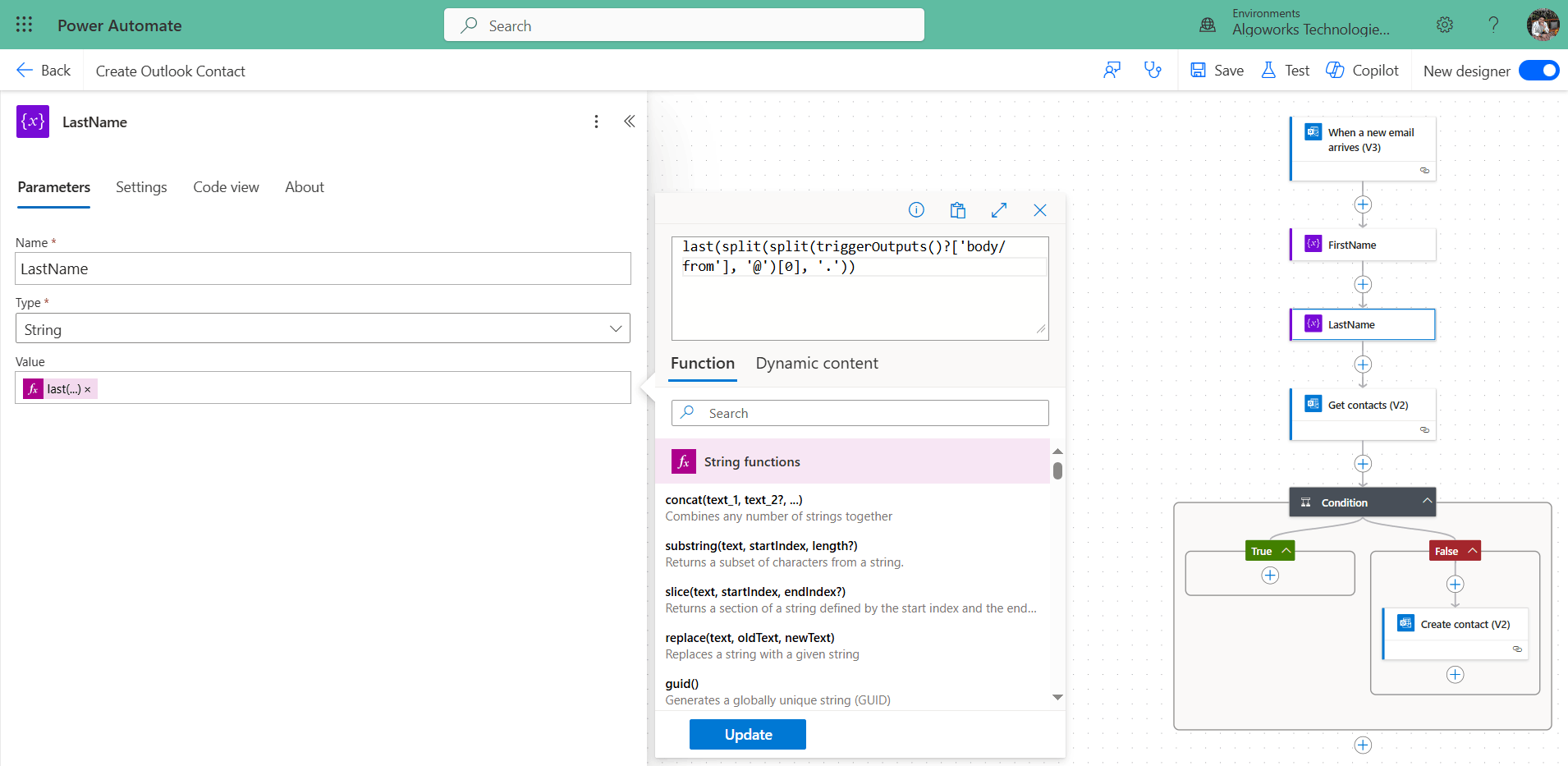Collapse the Condition node

click(x=1427, y=501)
